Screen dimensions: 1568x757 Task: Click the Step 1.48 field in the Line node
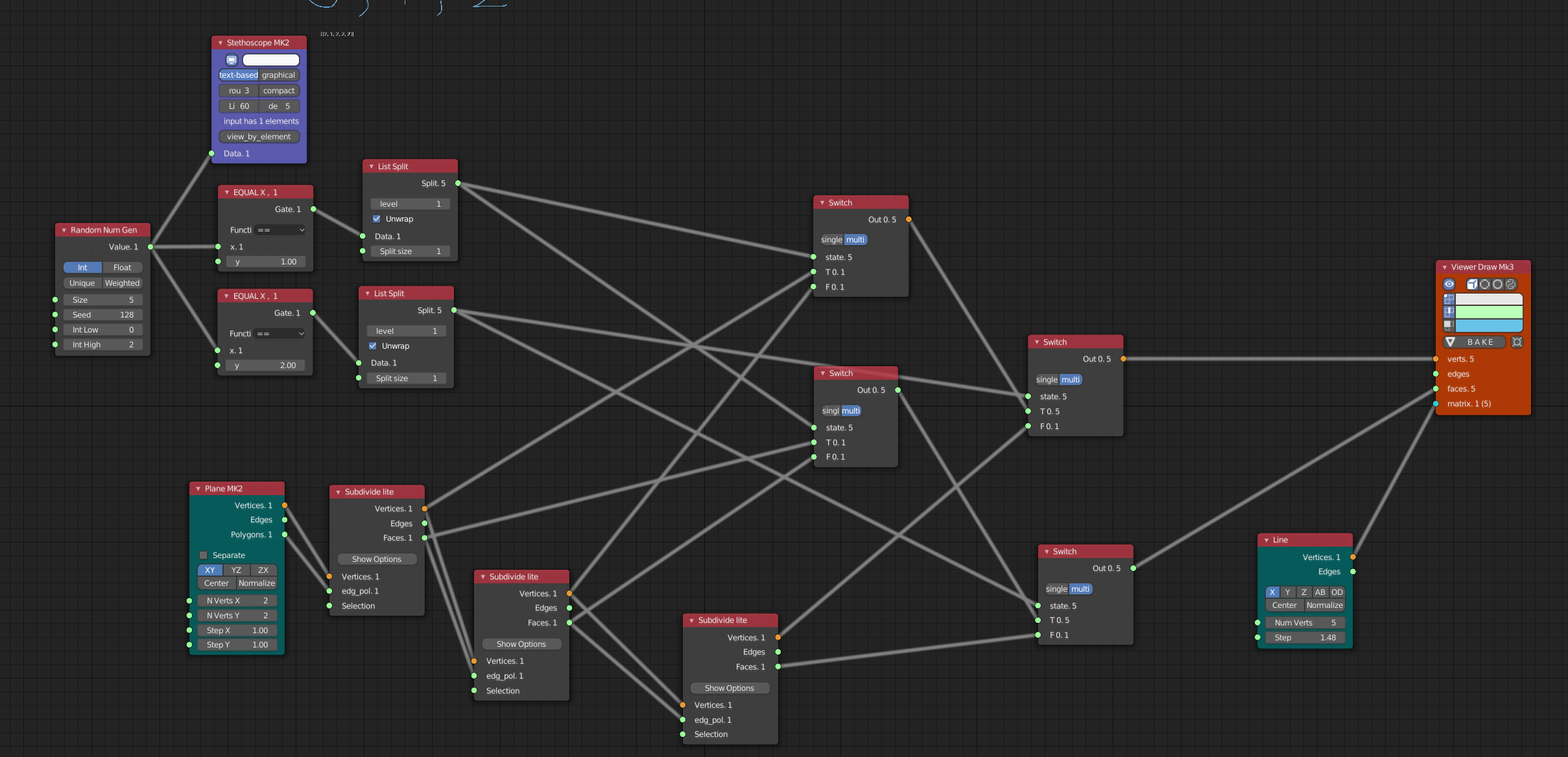coord(1305,638)
